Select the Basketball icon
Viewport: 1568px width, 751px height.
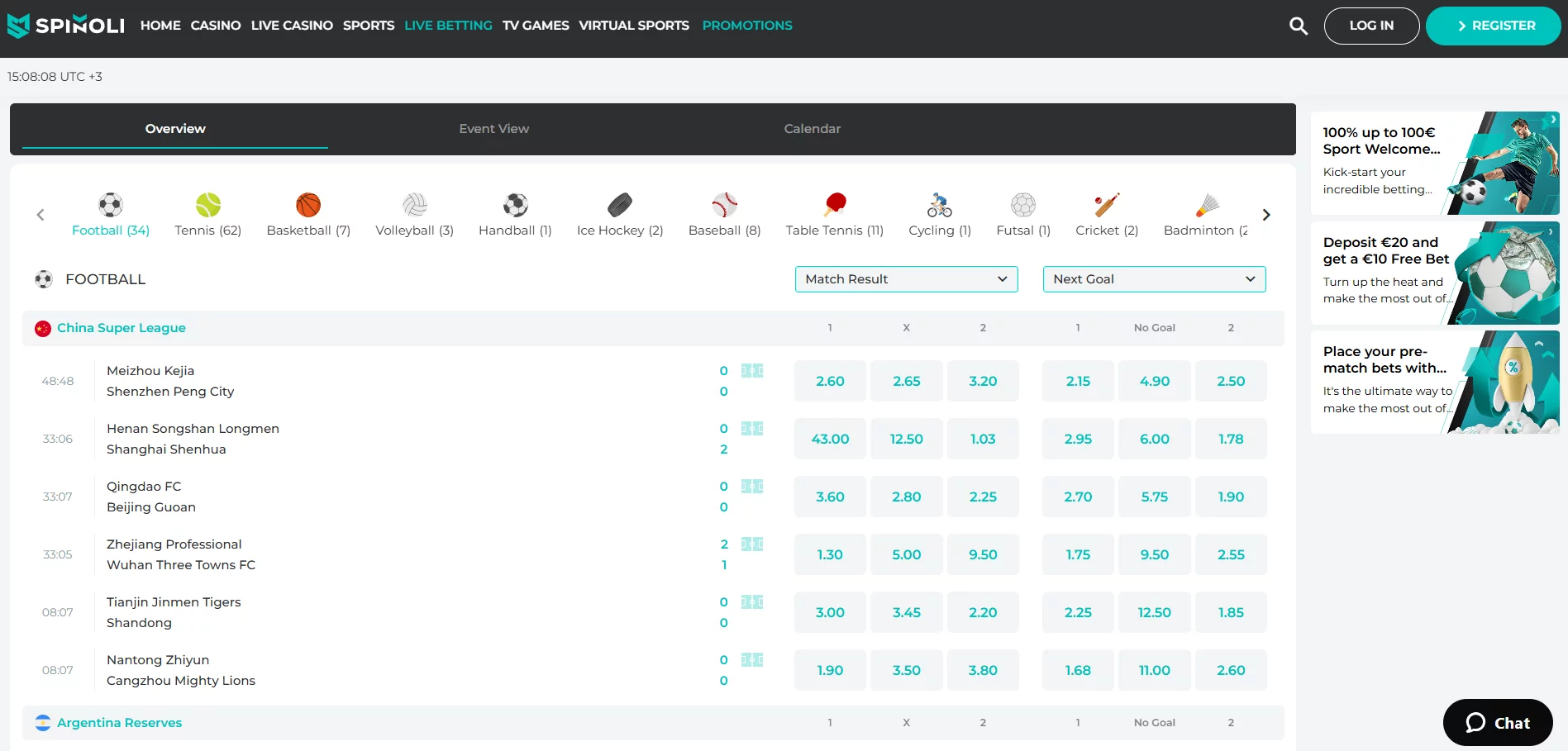[x=308, y=204]
